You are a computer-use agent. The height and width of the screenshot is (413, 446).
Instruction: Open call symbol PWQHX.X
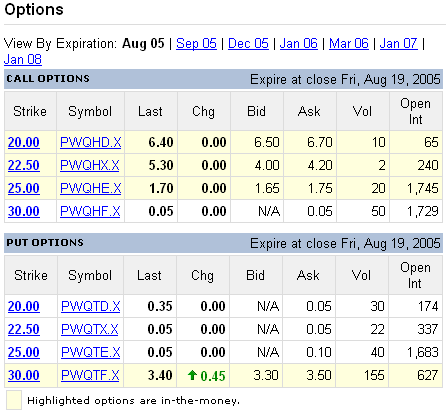pos(90,165)
